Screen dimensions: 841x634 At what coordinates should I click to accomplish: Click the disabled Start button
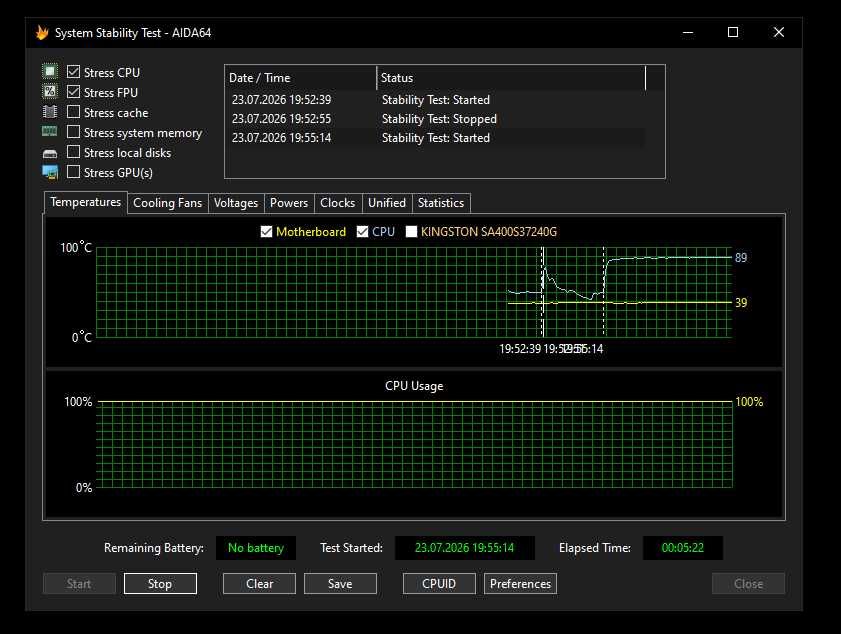pos(79,584)
